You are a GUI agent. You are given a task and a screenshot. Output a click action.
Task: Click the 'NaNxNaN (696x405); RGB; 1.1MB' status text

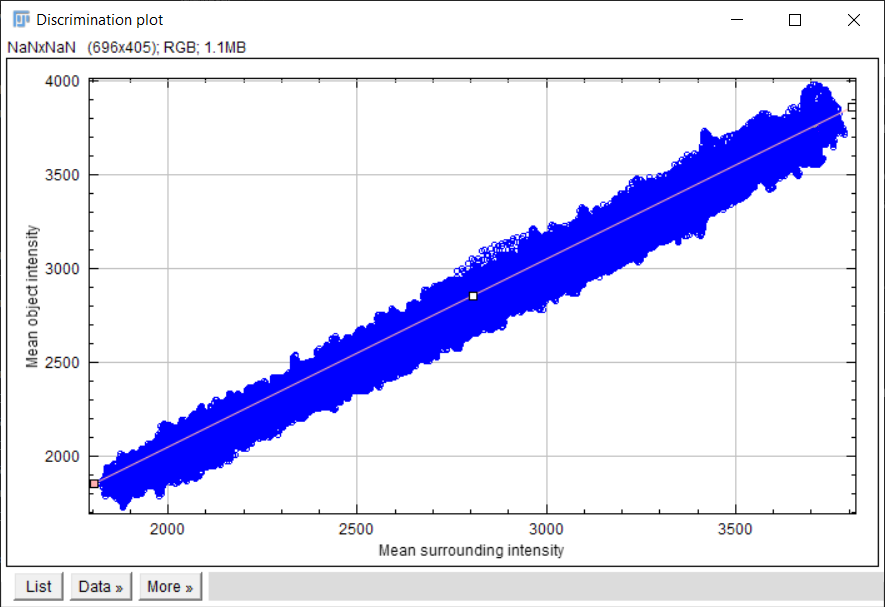(126, 47)
